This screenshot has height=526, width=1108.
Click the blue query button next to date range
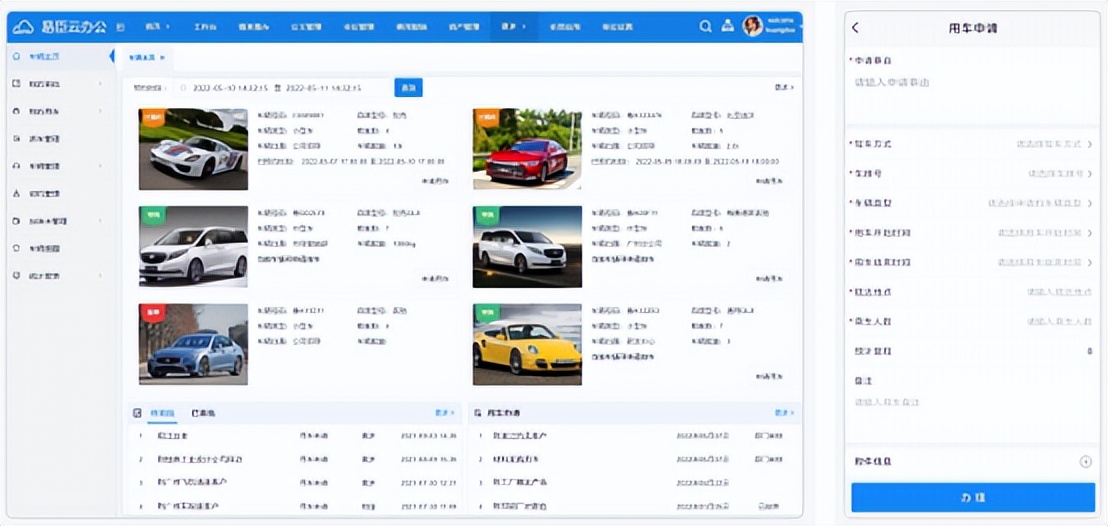coord(408,88)
